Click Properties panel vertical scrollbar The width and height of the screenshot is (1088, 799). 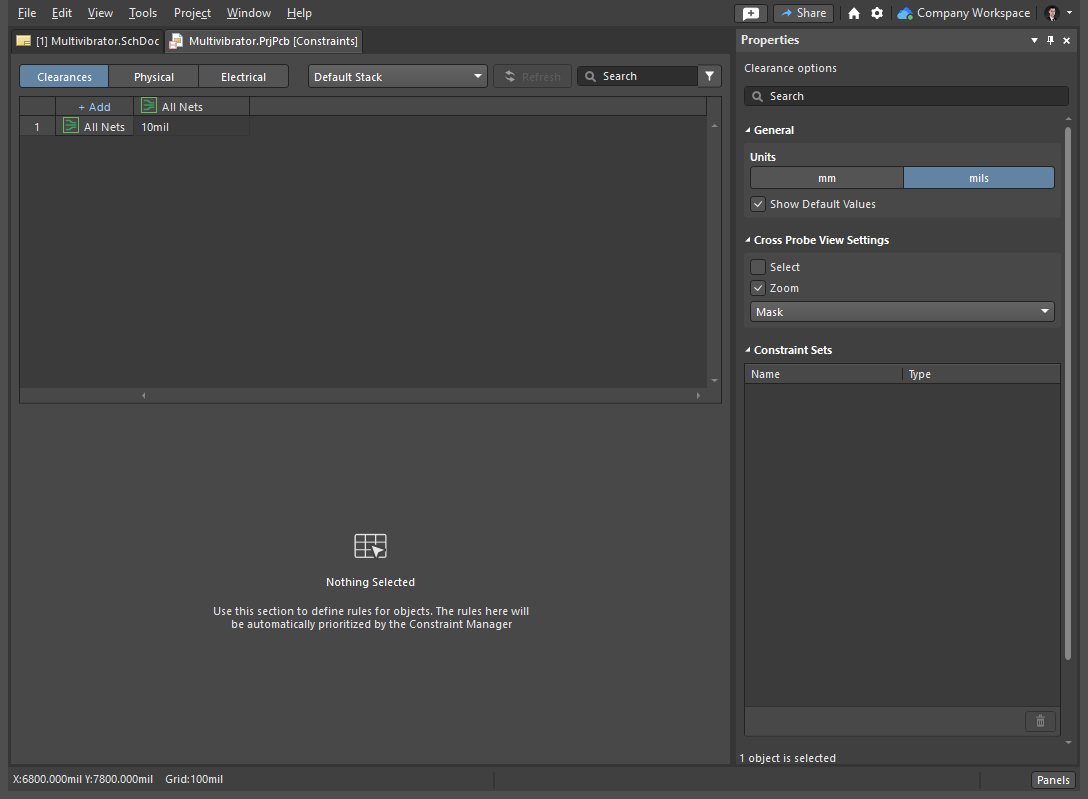1068,393
